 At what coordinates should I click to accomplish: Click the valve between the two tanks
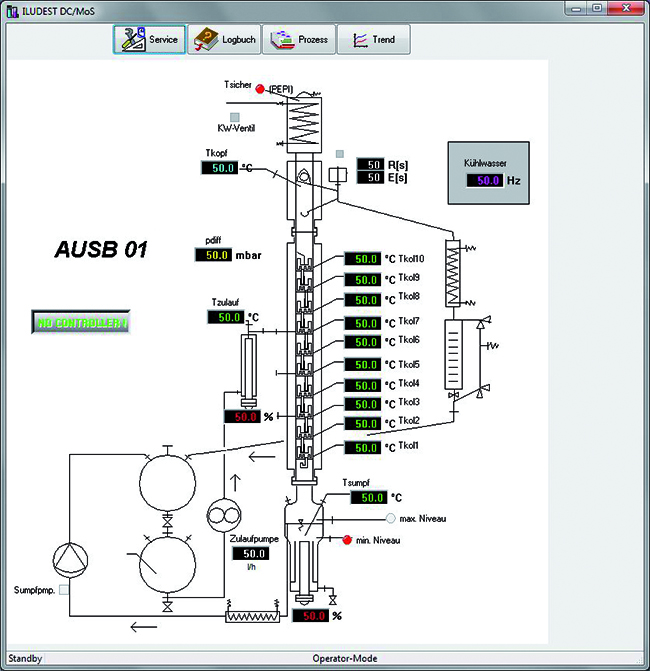coord(168,522)
